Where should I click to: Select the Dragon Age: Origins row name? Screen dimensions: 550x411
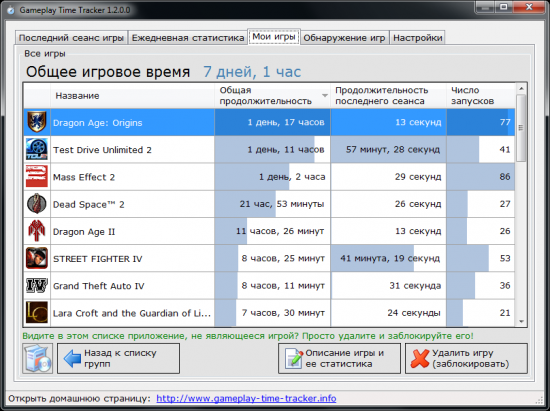tap(98, 123)
